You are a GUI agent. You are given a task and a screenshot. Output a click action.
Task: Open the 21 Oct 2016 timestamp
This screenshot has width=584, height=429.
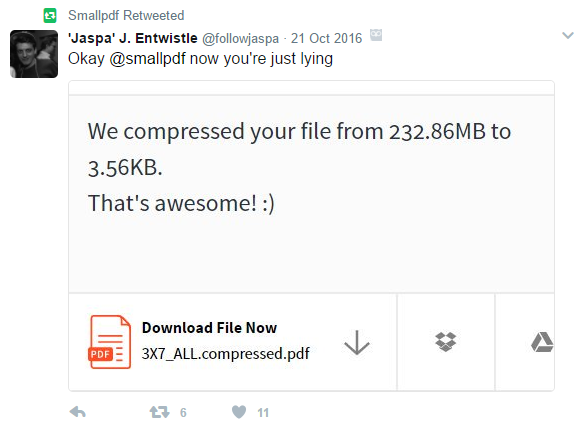tap(326, 38)
